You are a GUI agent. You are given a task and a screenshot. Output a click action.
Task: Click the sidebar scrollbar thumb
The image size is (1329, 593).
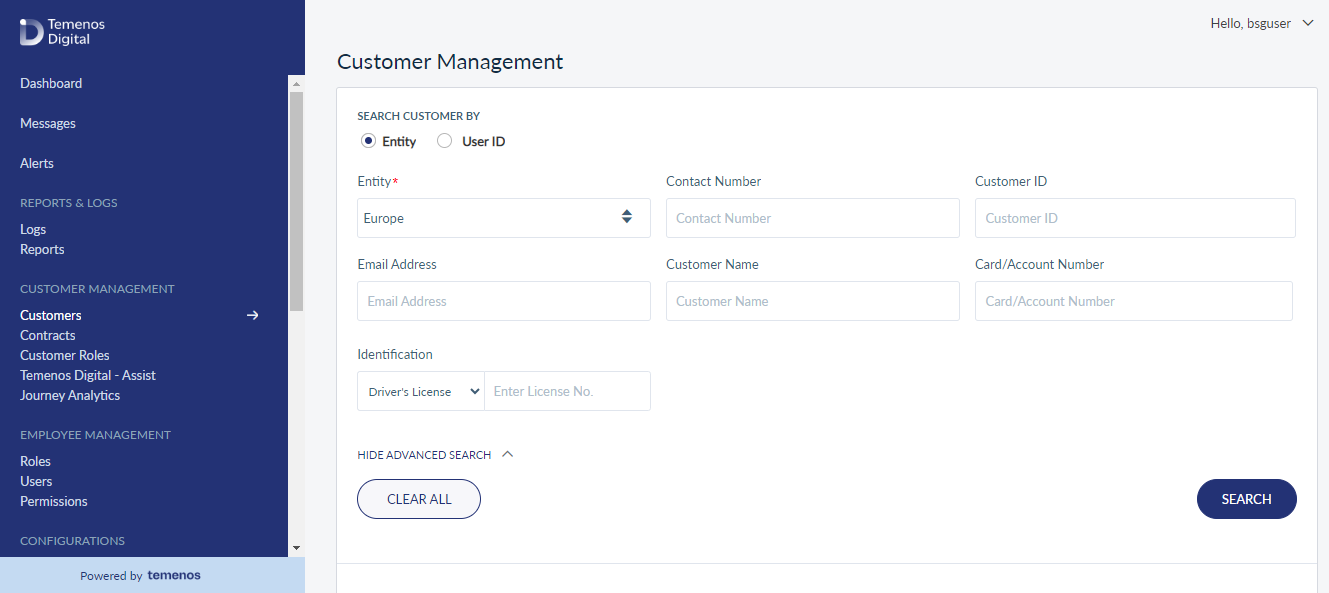click(296, 201)
